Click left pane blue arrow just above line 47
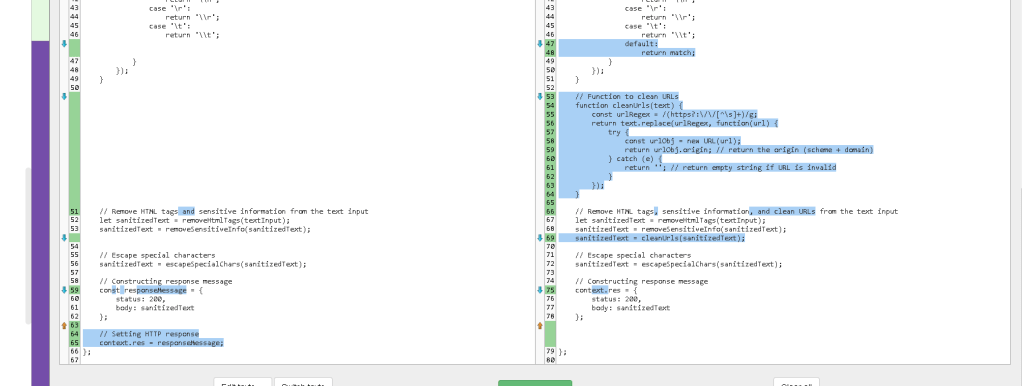The image size is (1022, 386). (64, 44)
